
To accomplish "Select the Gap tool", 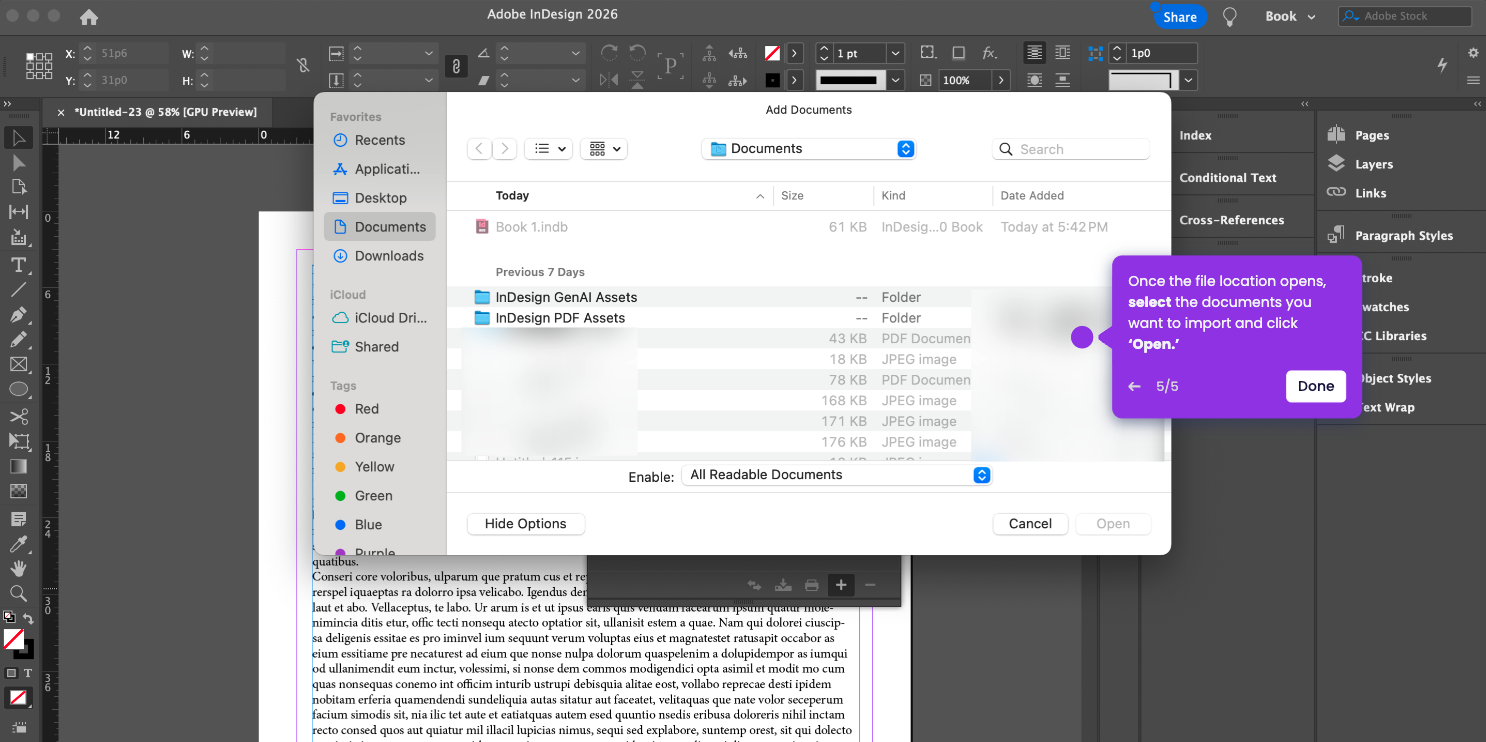I will [x=18, y=212].
